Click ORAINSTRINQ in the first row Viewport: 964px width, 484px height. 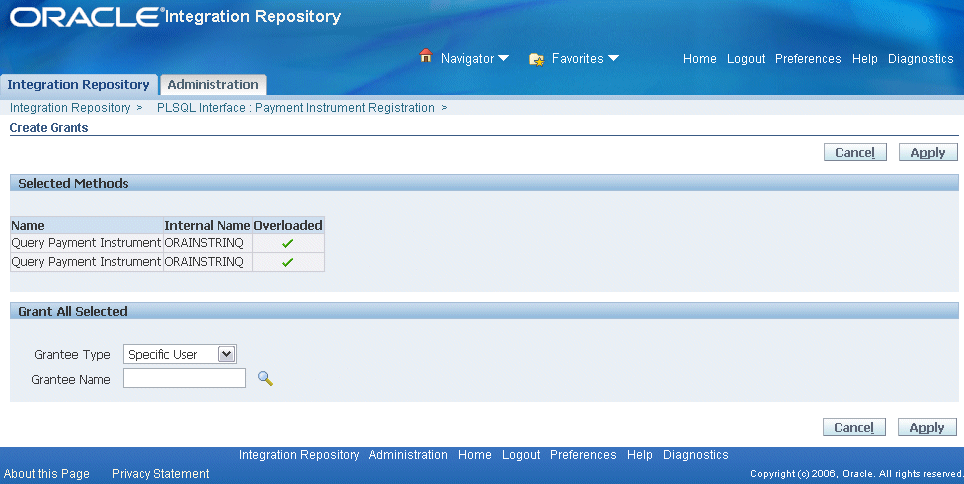tap(204, 243)
